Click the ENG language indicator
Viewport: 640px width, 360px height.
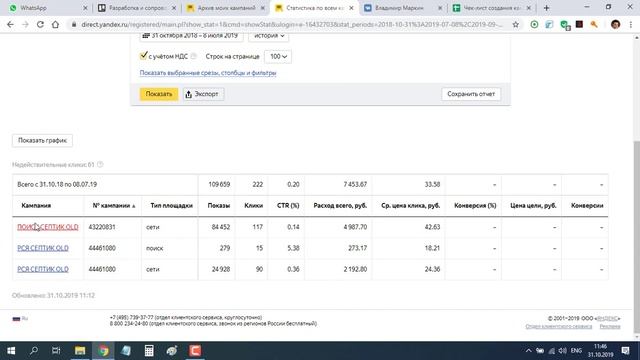576,351
